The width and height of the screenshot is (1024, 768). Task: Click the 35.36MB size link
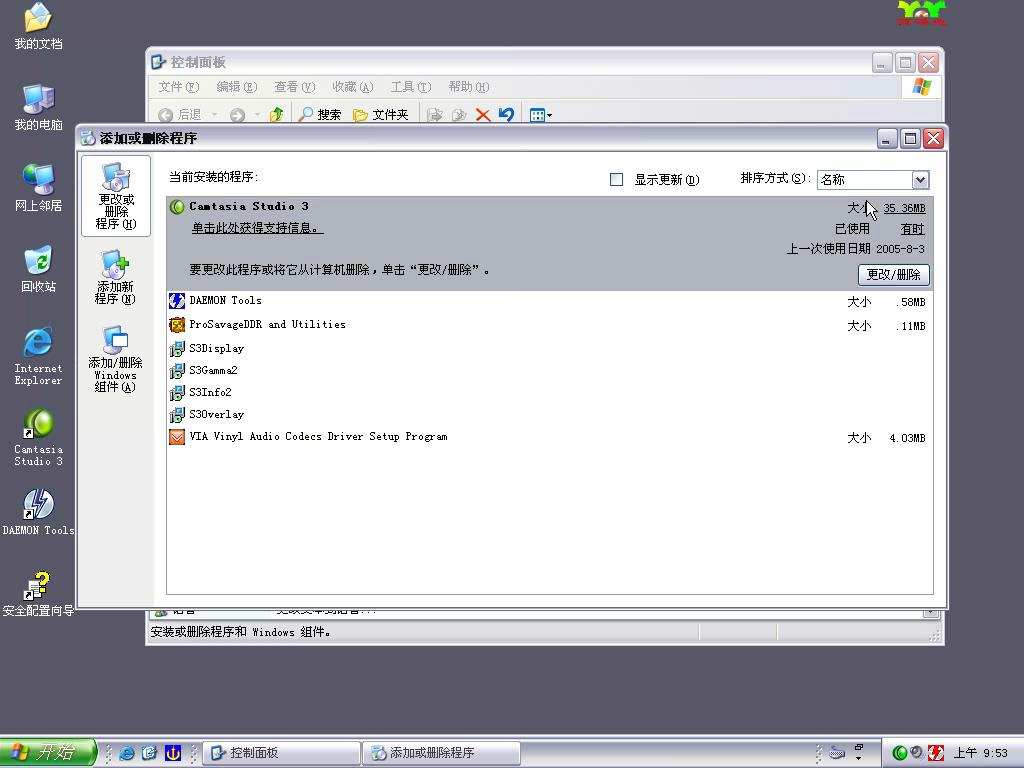click(904, 208)
